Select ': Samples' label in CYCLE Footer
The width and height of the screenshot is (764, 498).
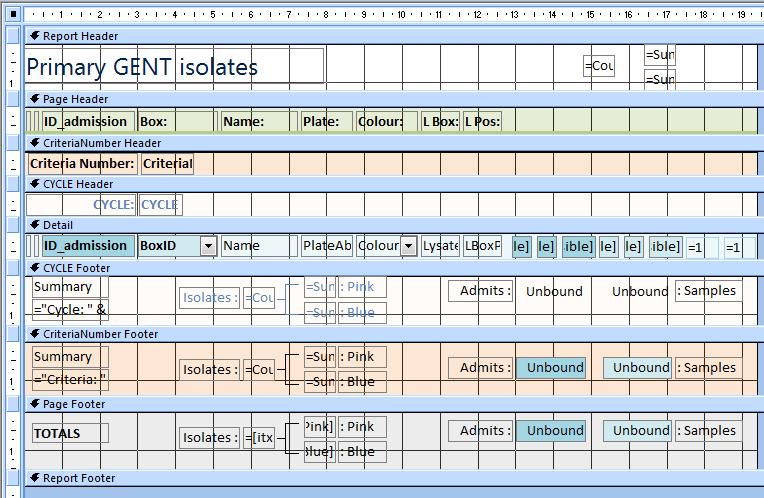click(709, 291)
